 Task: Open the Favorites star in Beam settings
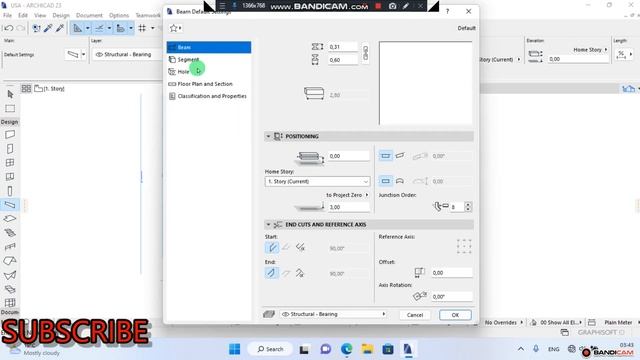point(176,28)
